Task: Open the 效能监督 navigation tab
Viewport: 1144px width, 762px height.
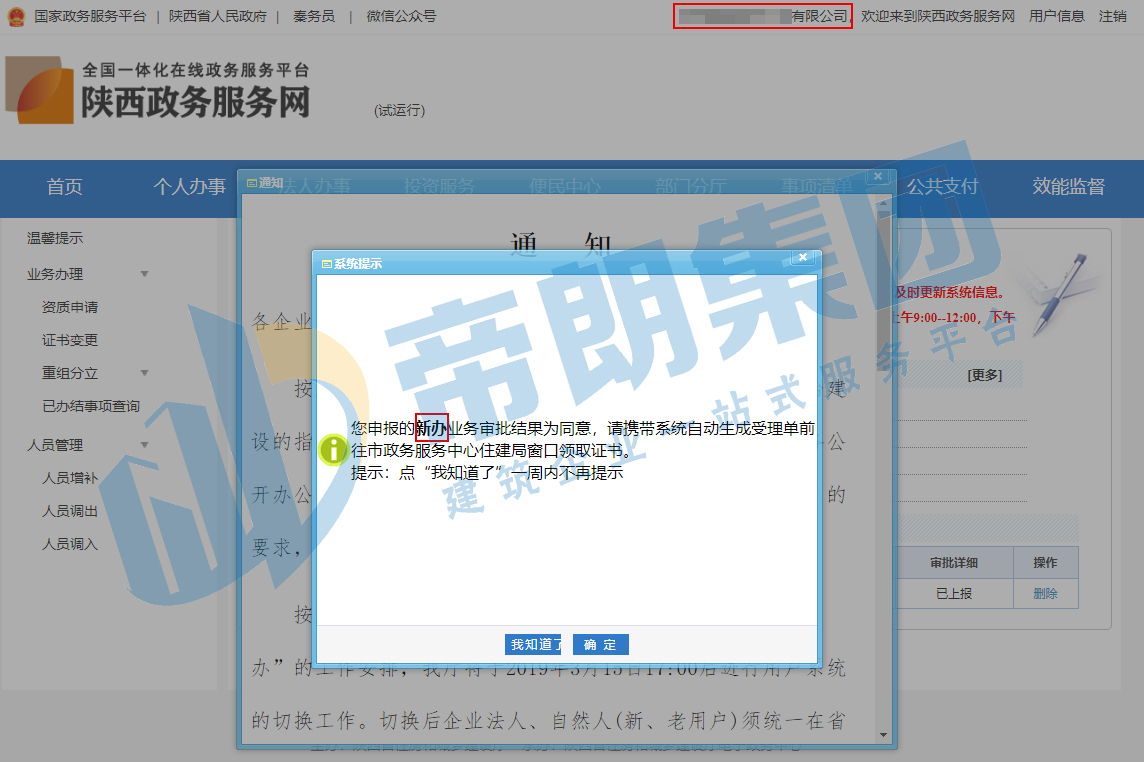Action: point(1068,187)
